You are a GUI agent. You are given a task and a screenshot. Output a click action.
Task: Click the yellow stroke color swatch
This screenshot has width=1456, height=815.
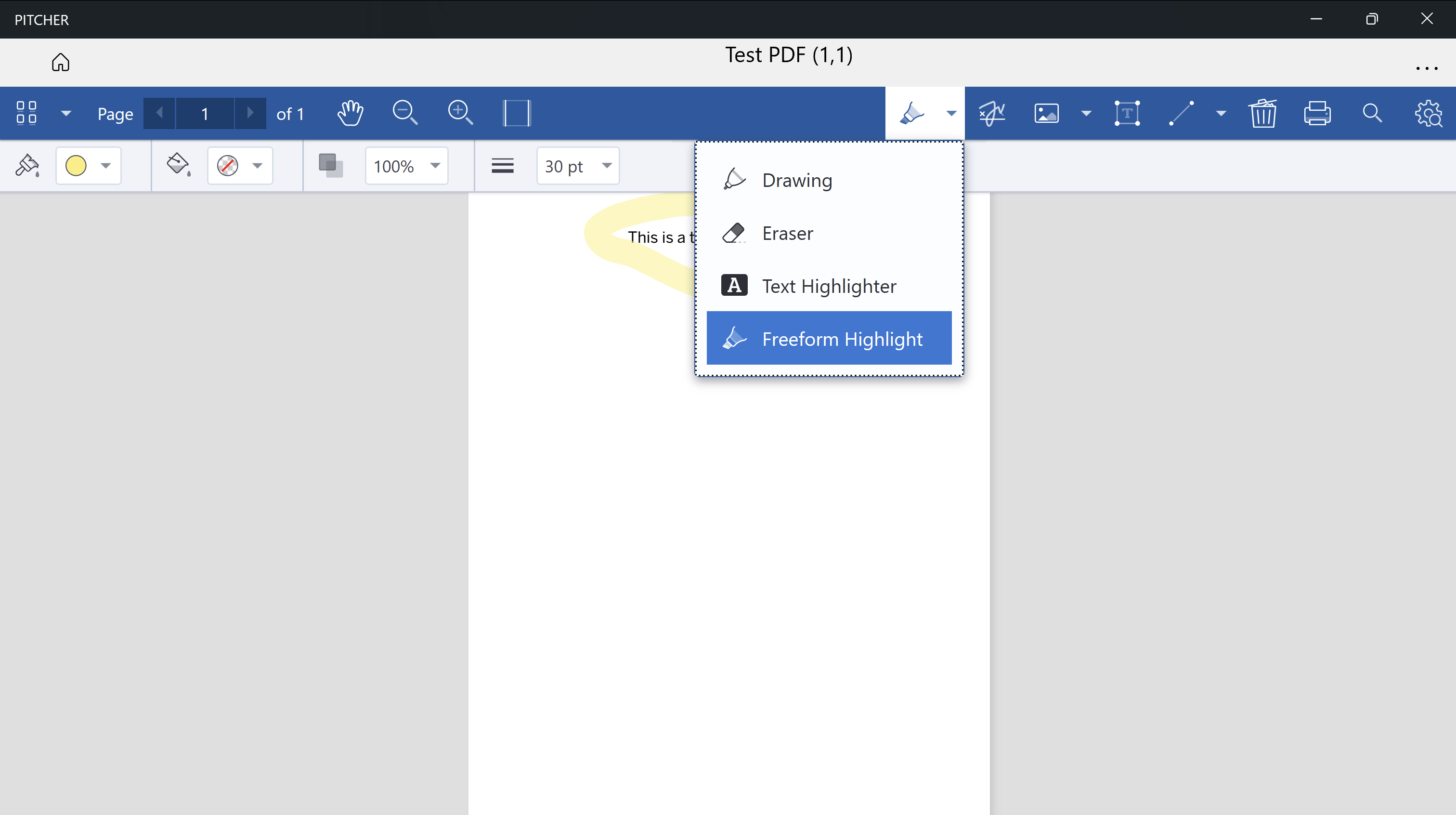click(x=76, y=166)
